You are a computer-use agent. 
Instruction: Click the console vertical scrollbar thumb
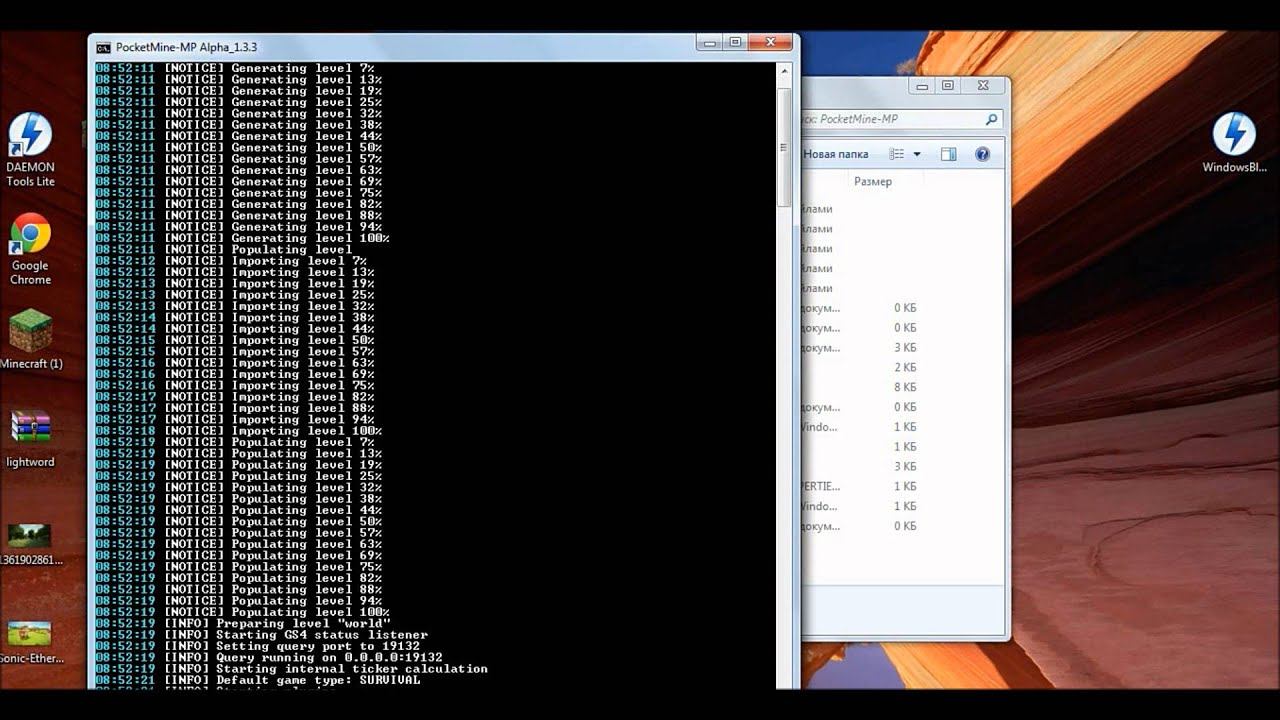[x=785, y=148]
